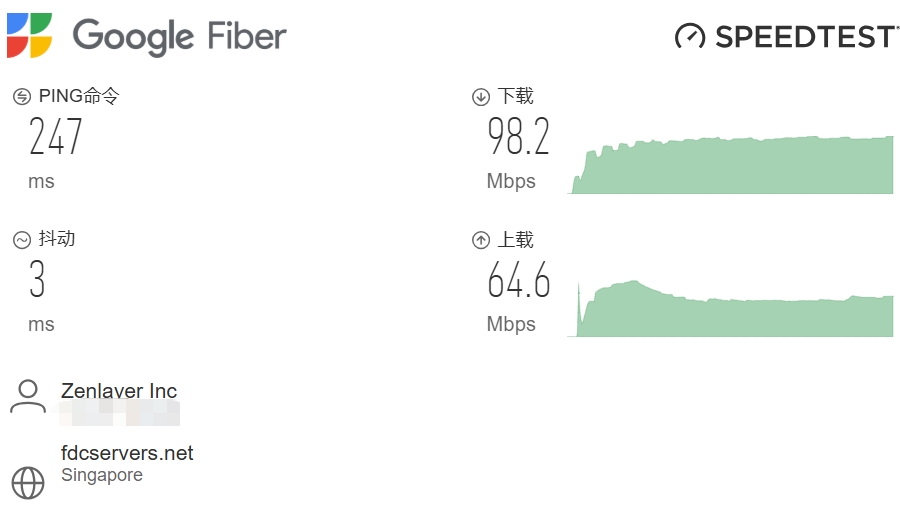Viewport: 900px width, 512px height.
Task: Click the Google Fiber text logo
Action: pos(180,37)
